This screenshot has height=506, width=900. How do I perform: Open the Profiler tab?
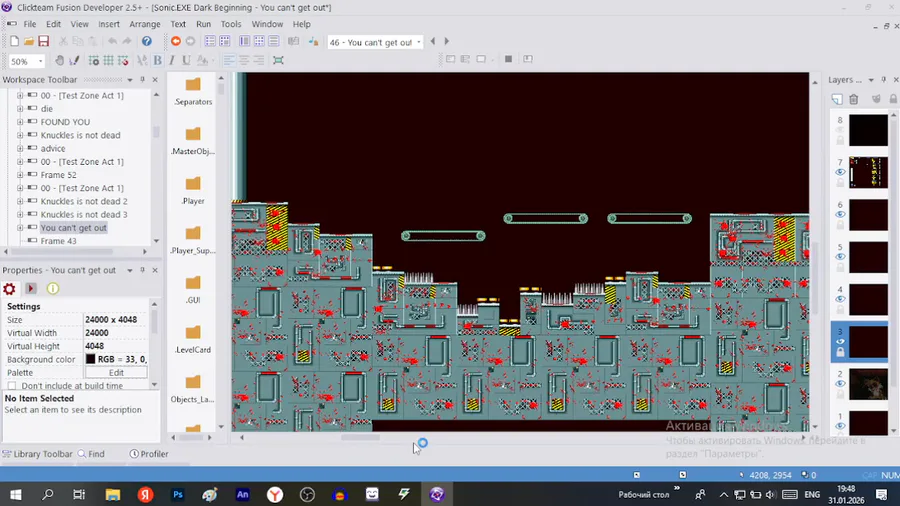[x=149, y=454]
